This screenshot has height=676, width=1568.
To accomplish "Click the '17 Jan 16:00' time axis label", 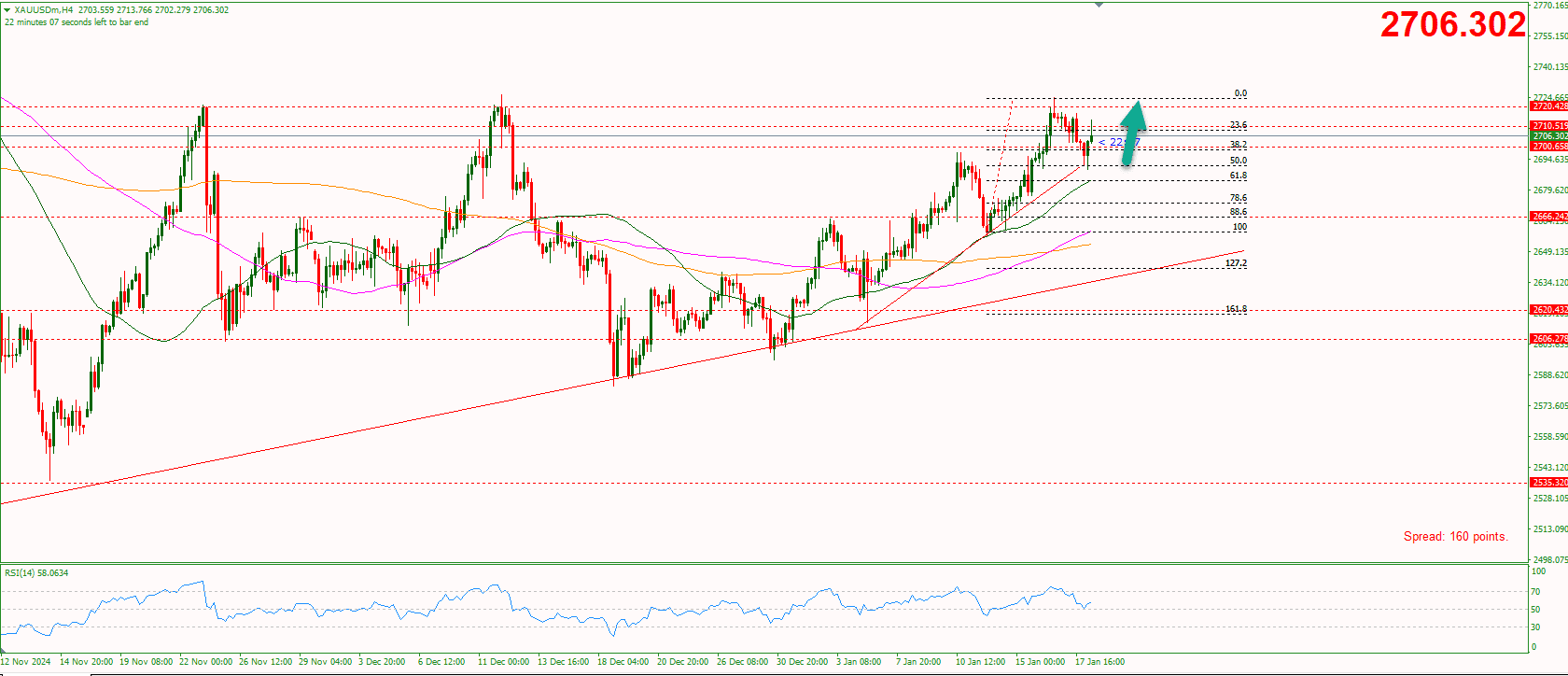I will 1099,662.
